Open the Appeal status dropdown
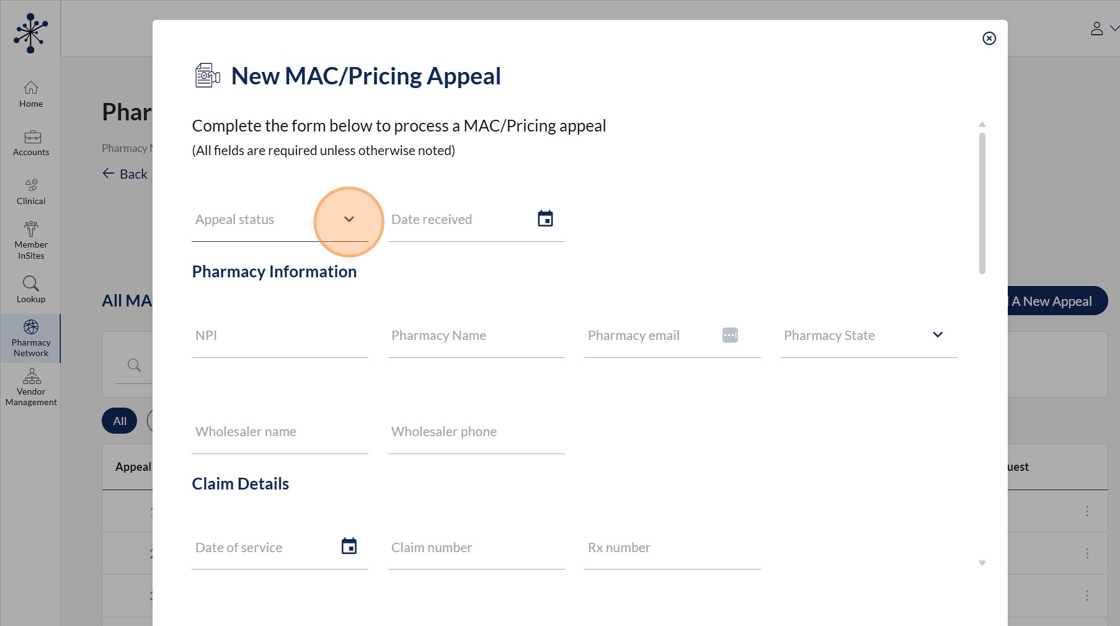 [x=349, y=220]
